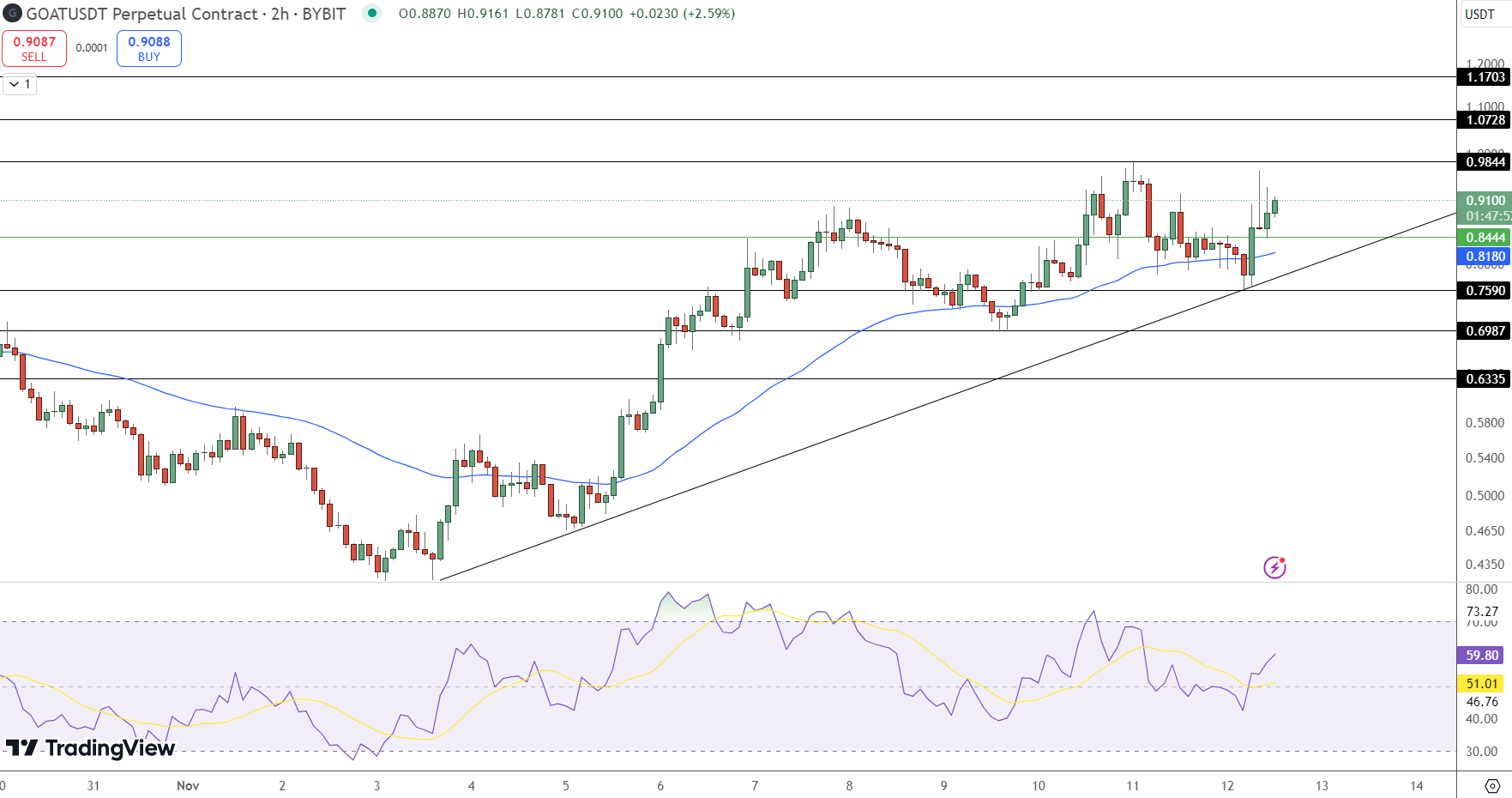This screenshot has width=1512, height=798.
Task: Select the 1.0728 price level label
Action: pyautogui.click(x=1485, y=120)
